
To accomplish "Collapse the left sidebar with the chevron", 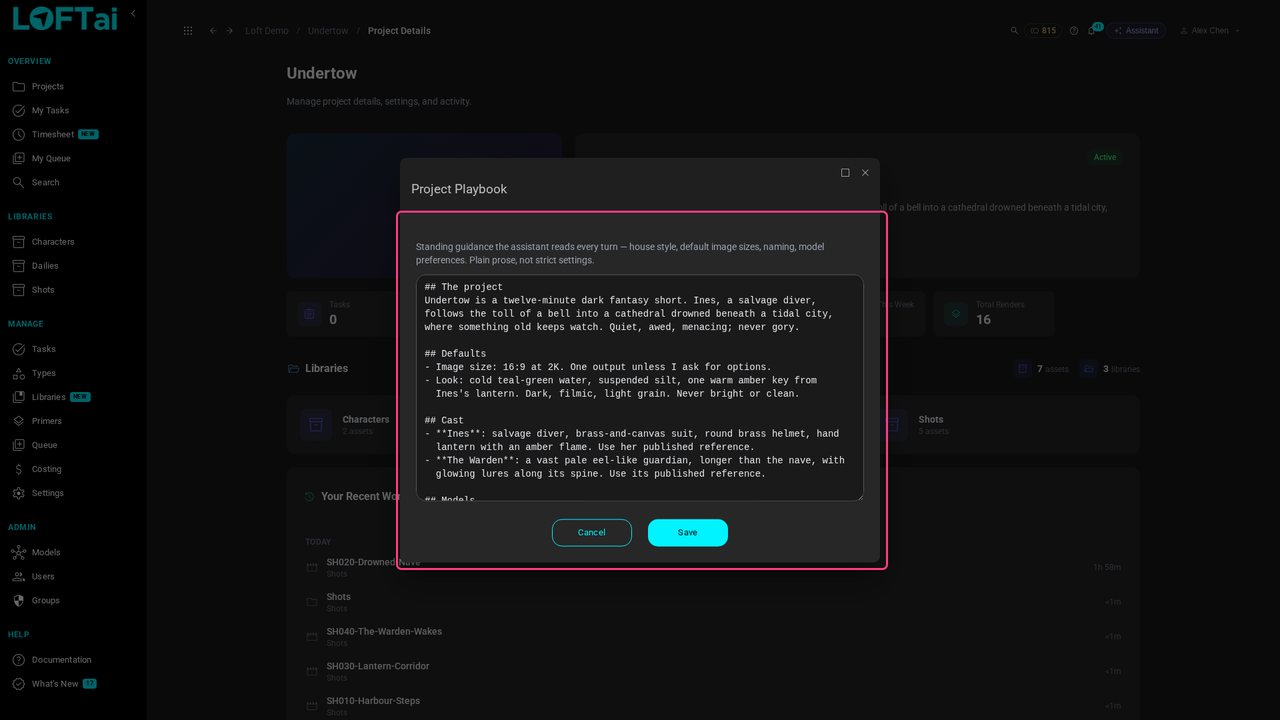I will click(133, 14).
